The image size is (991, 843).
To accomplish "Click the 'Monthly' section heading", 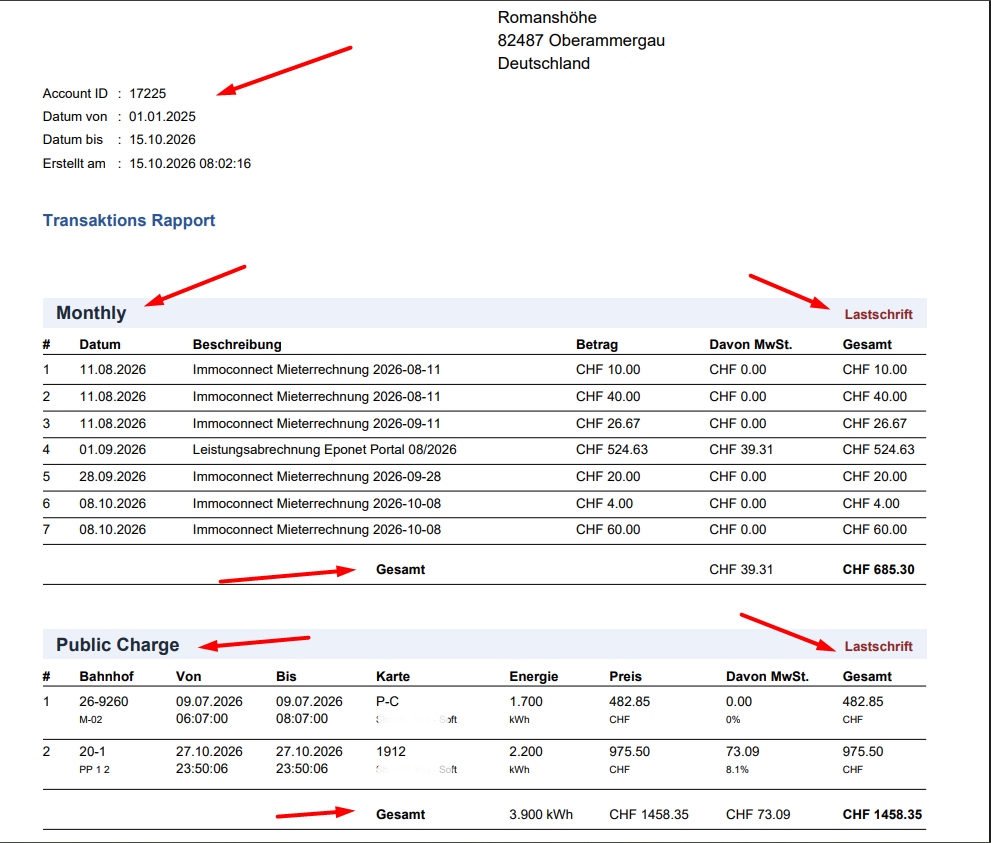I will click(x=91, y=313).
